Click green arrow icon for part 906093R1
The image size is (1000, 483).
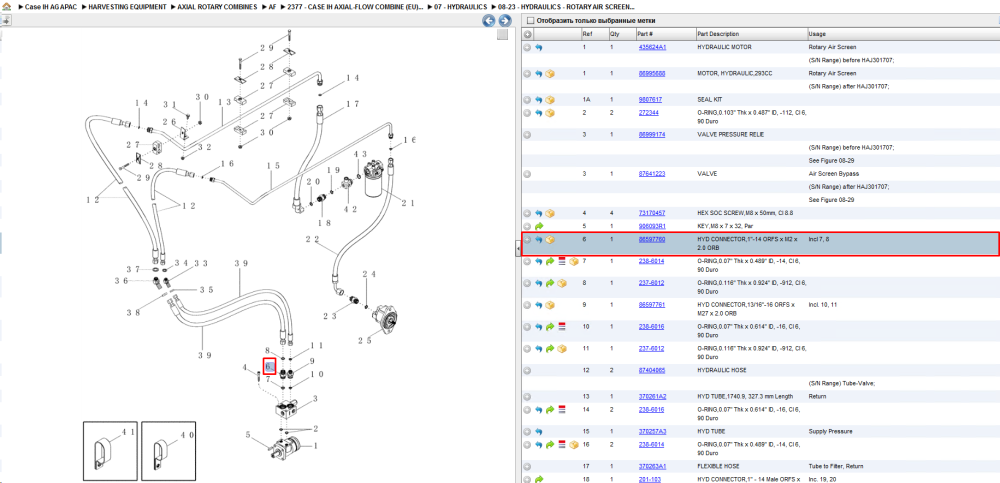point(539,226)
